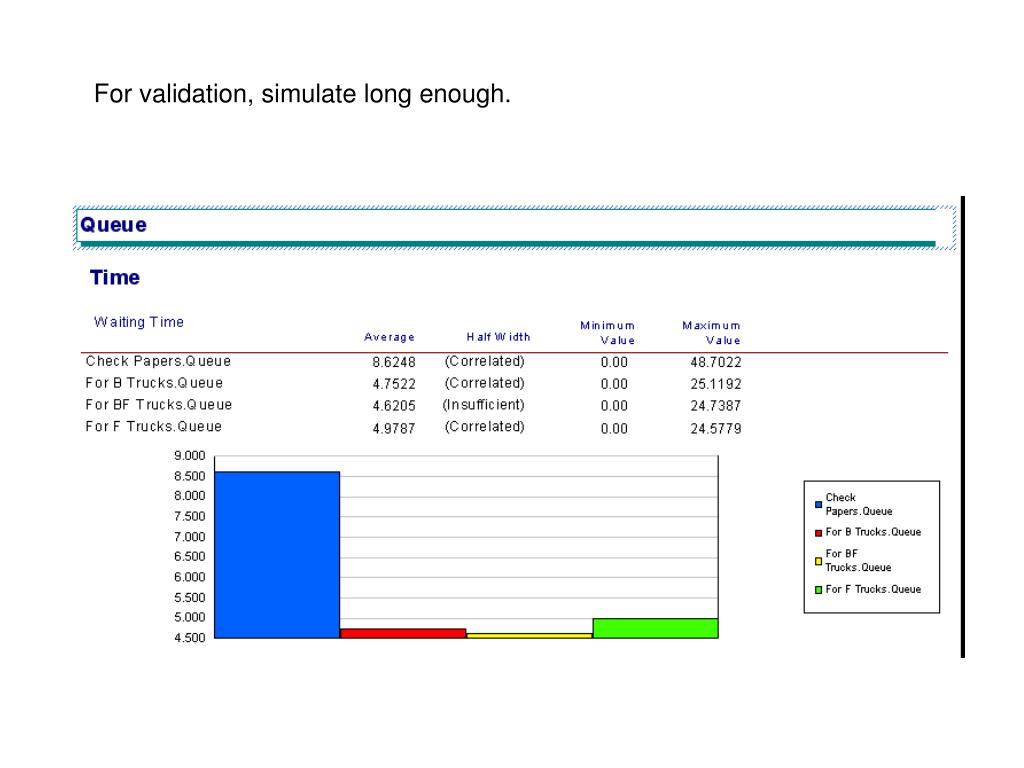Click For F Trucks.Queue legend text
This screenshot has width=1024, height=768.
point(873,589)
